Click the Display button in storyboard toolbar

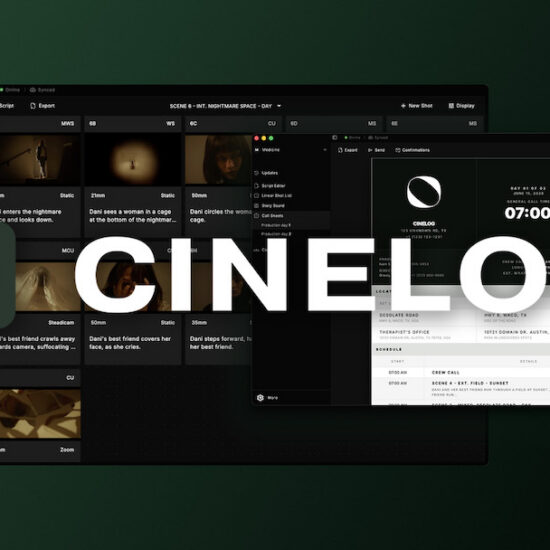[x=461, y=106]
